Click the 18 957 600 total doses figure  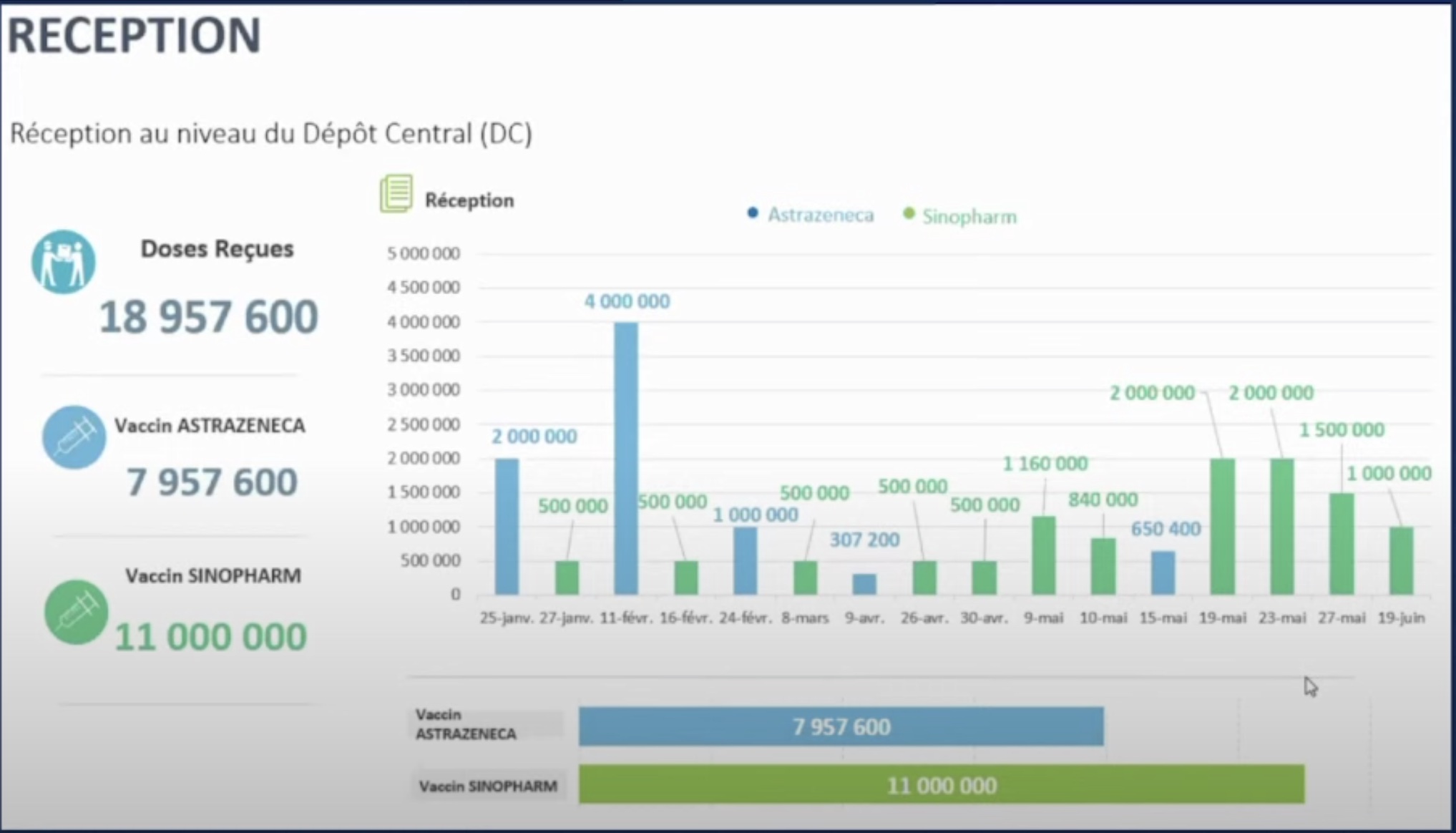tap(208, 317)
